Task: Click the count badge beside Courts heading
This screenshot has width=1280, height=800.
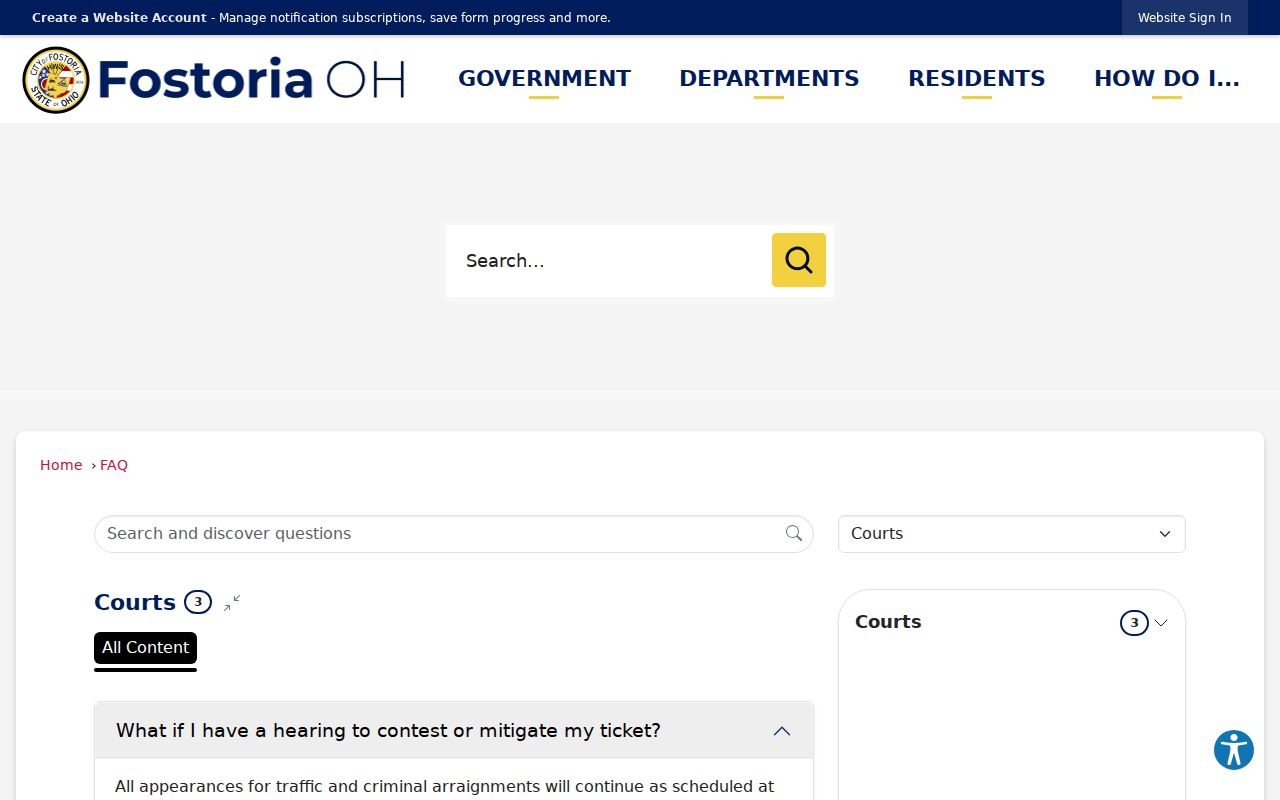Action: pyautogui.click(x=198, y=602)
